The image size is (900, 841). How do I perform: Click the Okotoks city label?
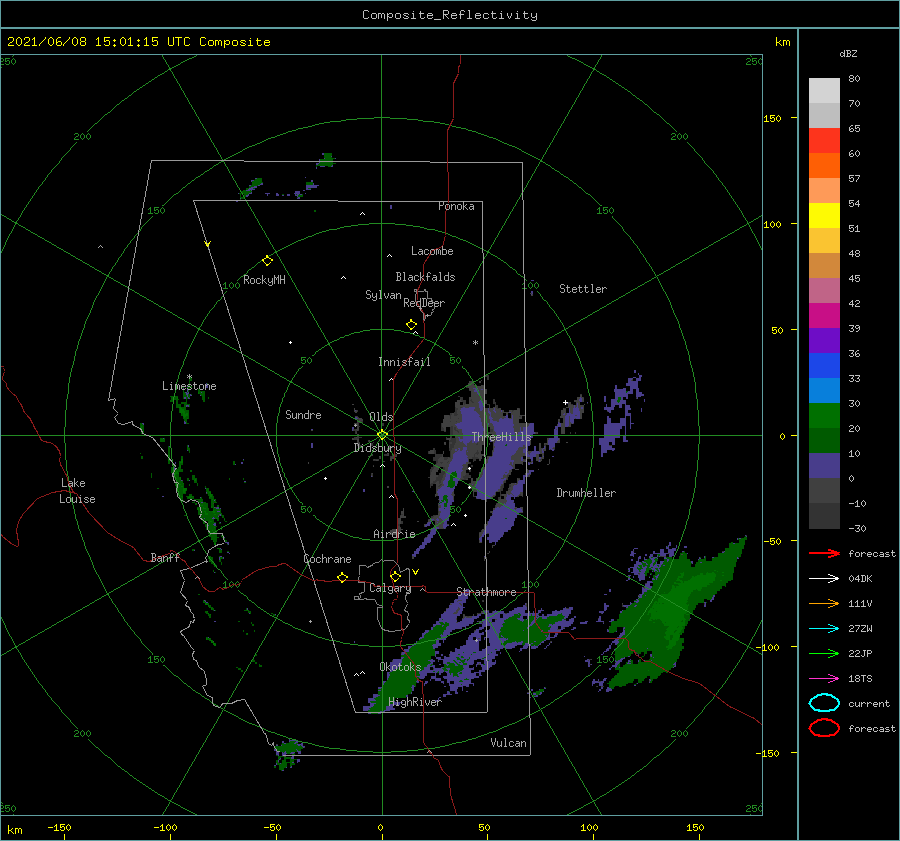pos(400,667)
